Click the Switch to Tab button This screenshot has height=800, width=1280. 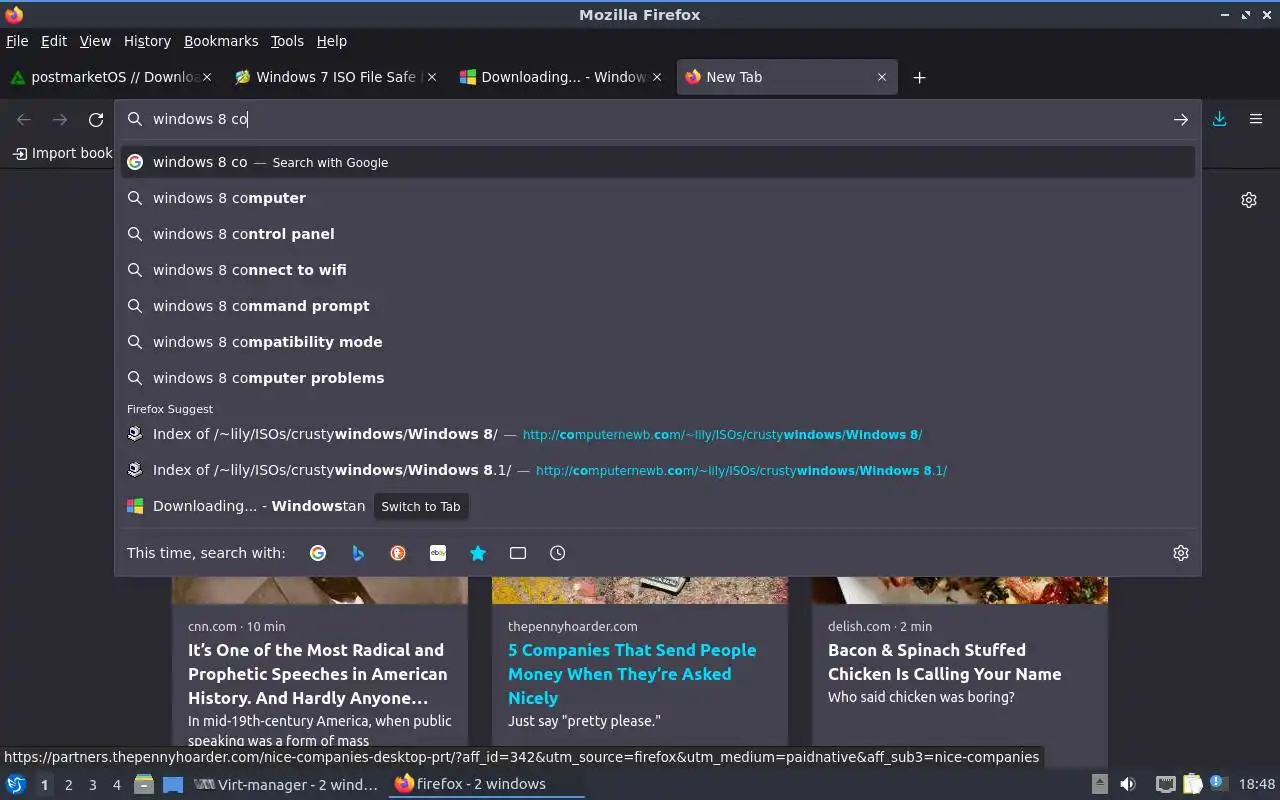(421, 506)
